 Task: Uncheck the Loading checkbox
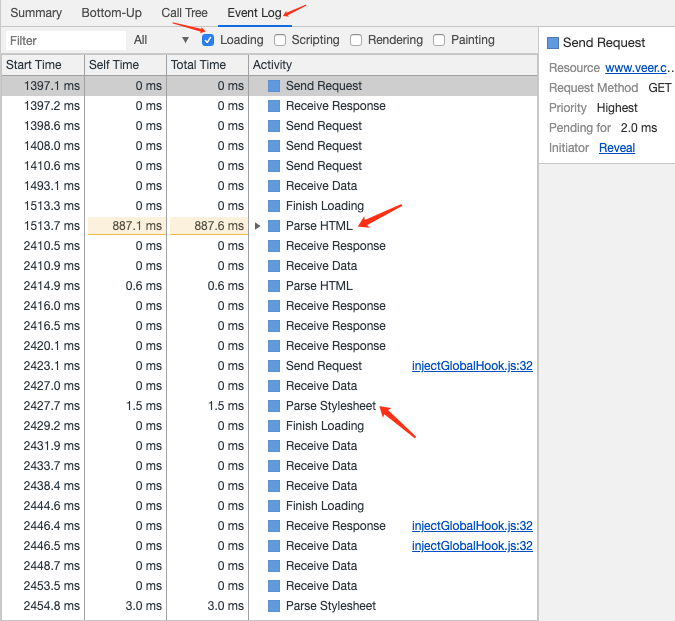click(208, 40)
